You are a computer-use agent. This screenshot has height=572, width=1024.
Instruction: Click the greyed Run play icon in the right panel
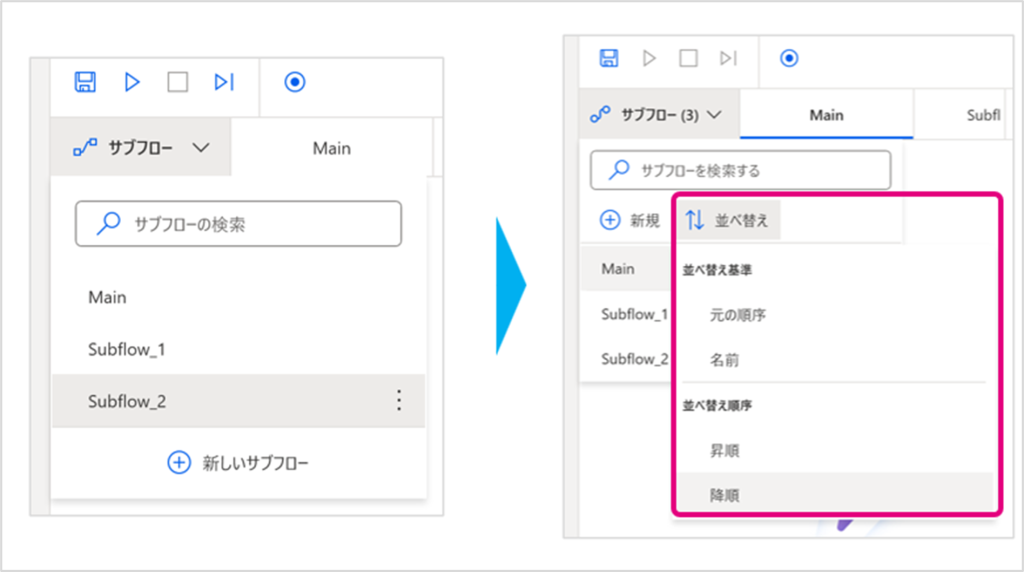(x=648, y=58)
